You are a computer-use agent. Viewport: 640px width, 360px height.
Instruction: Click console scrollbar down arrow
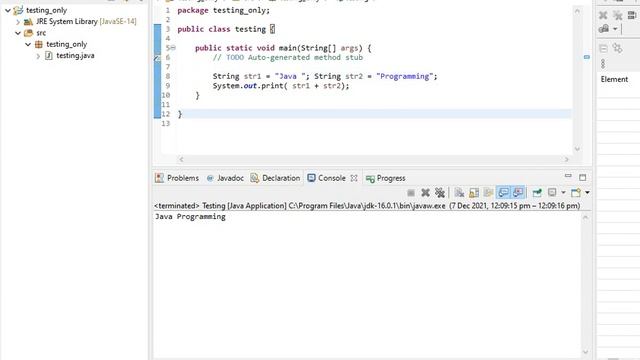click(x=585, y=352)
